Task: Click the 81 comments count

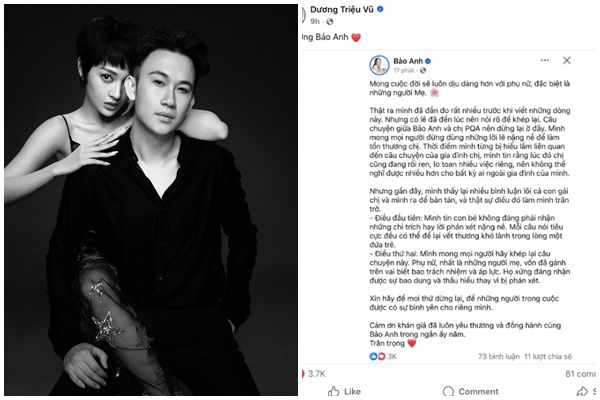Action: tap(580, 374)
